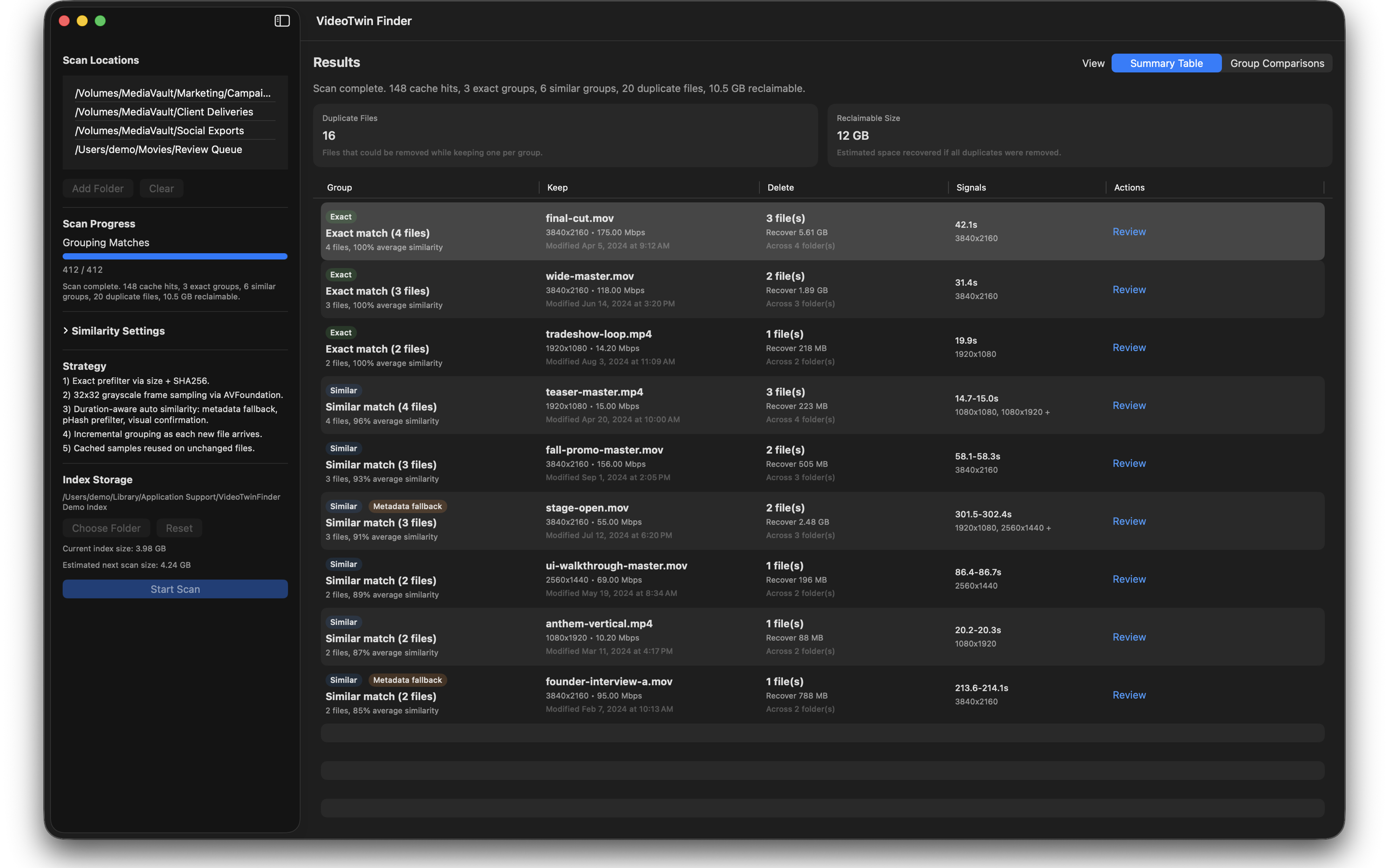Image resolution: width=1389 pixels, height=868 pixels.
Task: Toggle the sidebar with the sidebar icon
Action: click(x=282, y=21)
